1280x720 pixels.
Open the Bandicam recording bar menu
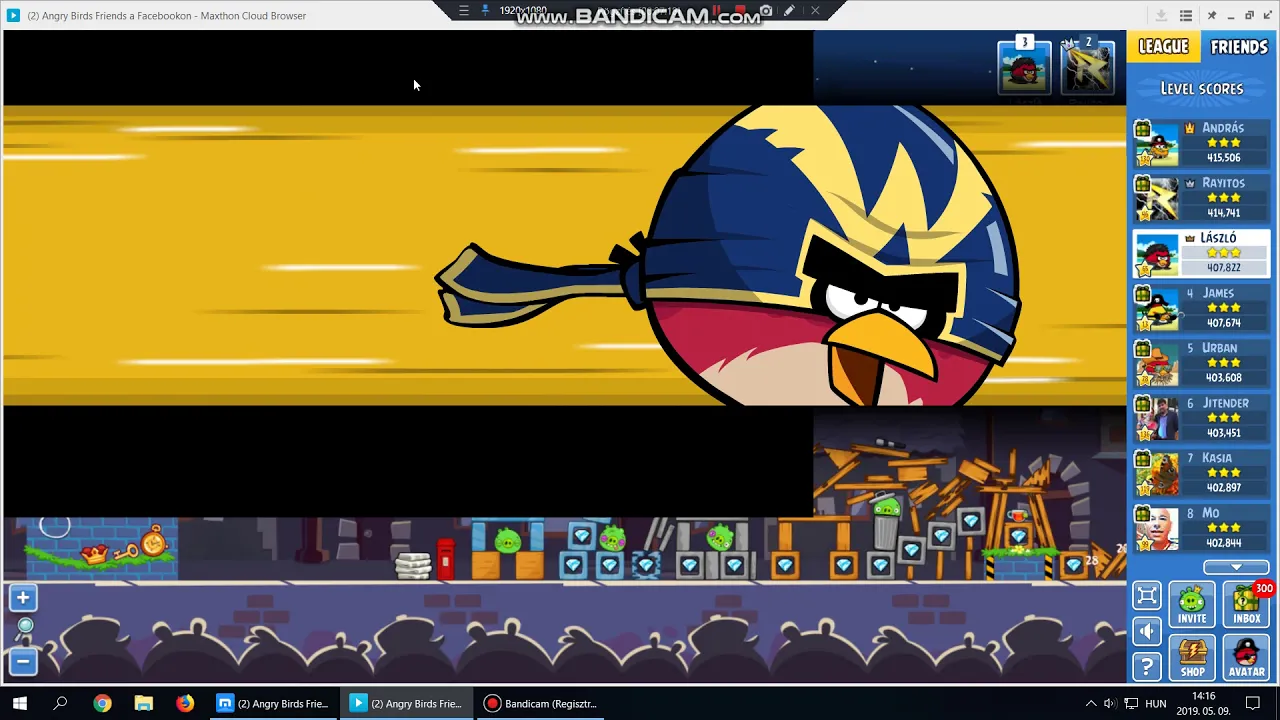pyautogui.click(x=463, y=11)
